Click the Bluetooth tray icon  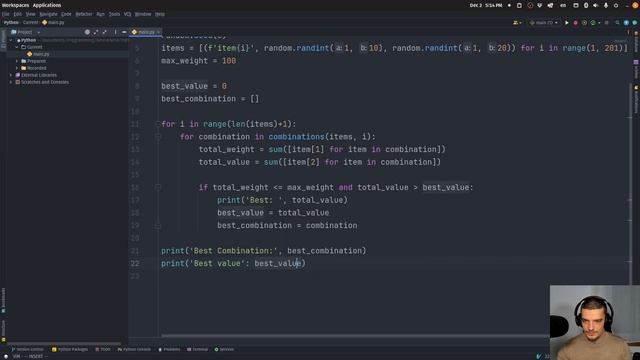(586, 5)
